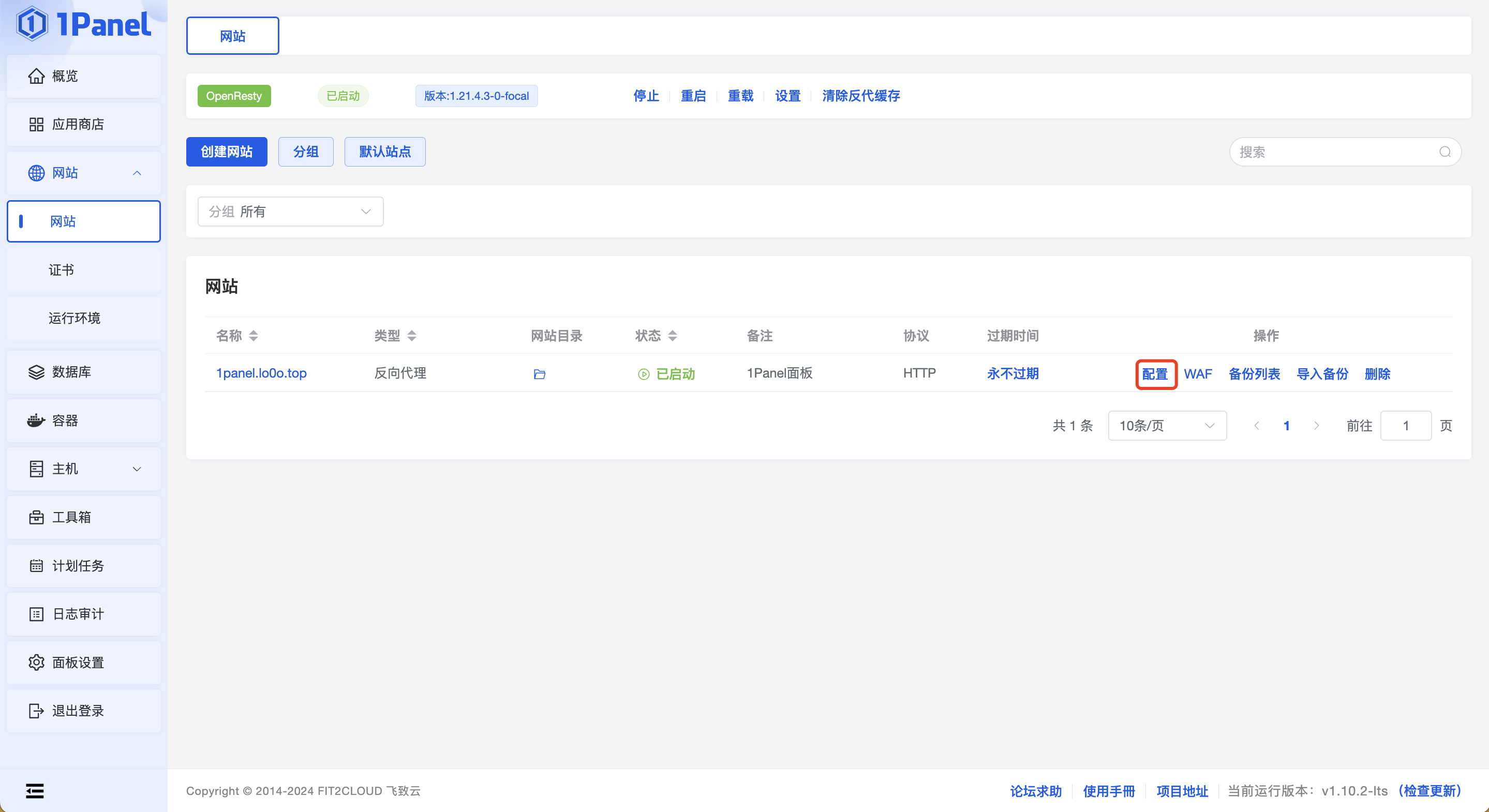Viewport: 1489px width, 812px height.
Task: Open 证书 submenu item
Action: tap(84, 270)
